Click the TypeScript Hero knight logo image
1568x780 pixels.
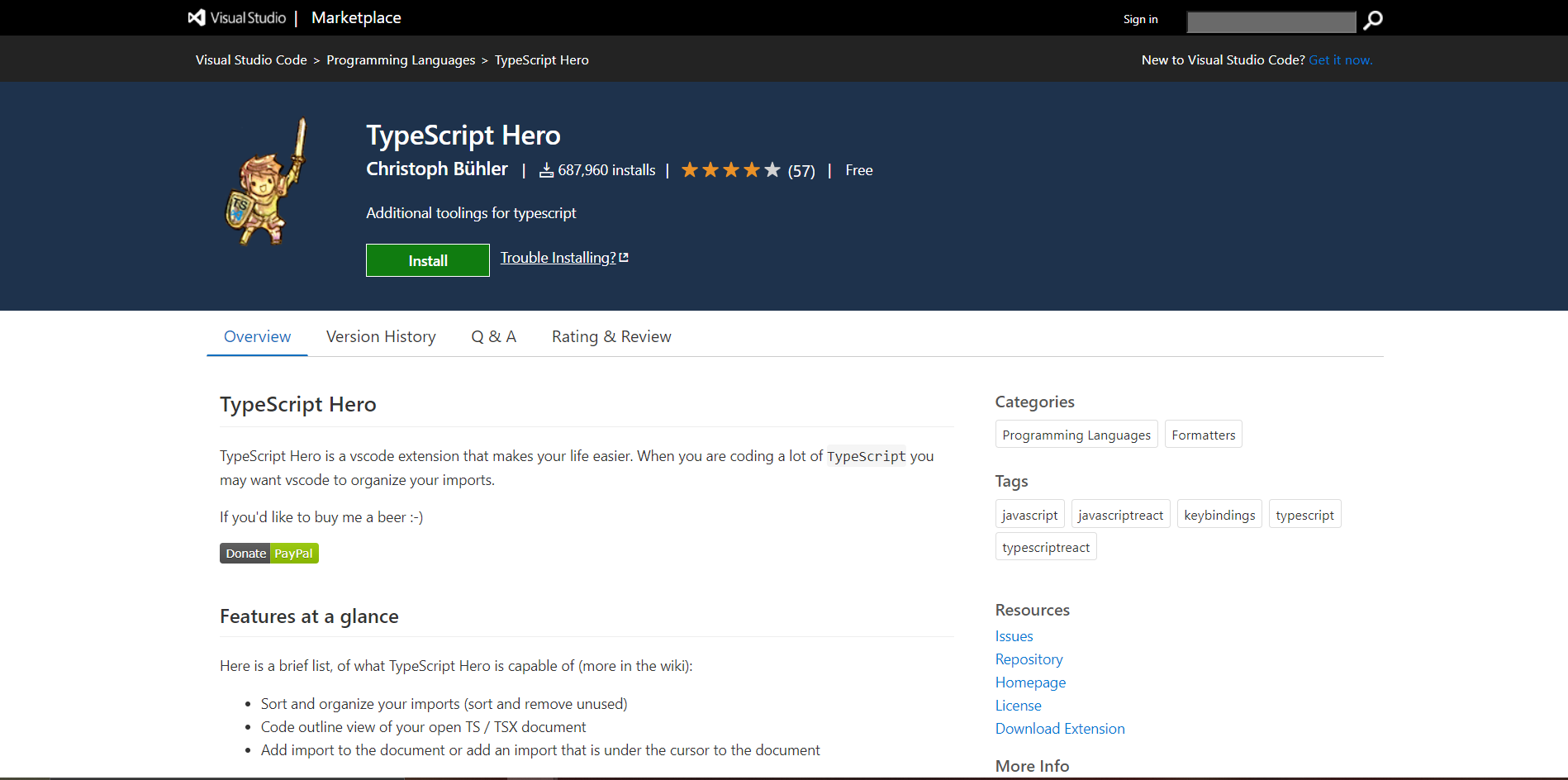[266, 181]
